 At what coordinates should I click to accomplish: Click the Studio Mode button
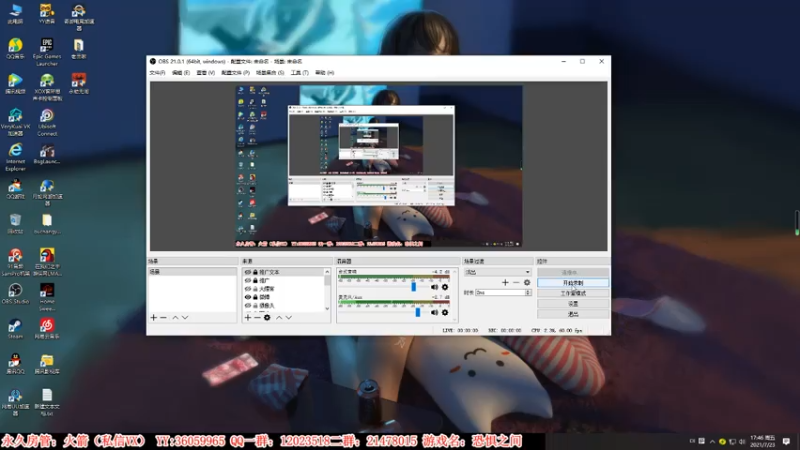point(573,293)
